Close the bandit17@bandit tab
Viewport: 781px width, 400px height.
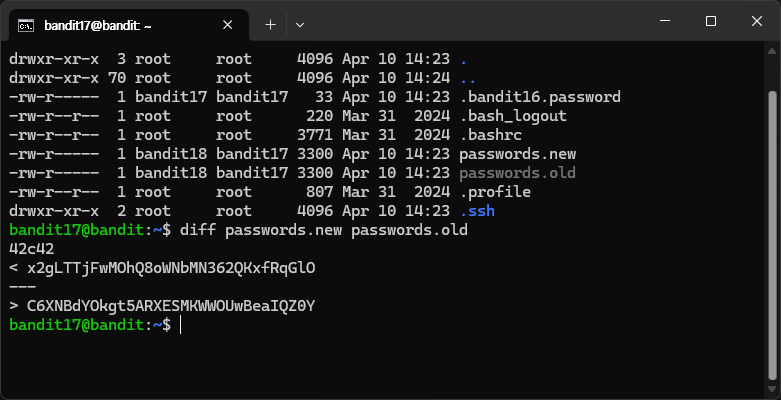coord(227,25)
